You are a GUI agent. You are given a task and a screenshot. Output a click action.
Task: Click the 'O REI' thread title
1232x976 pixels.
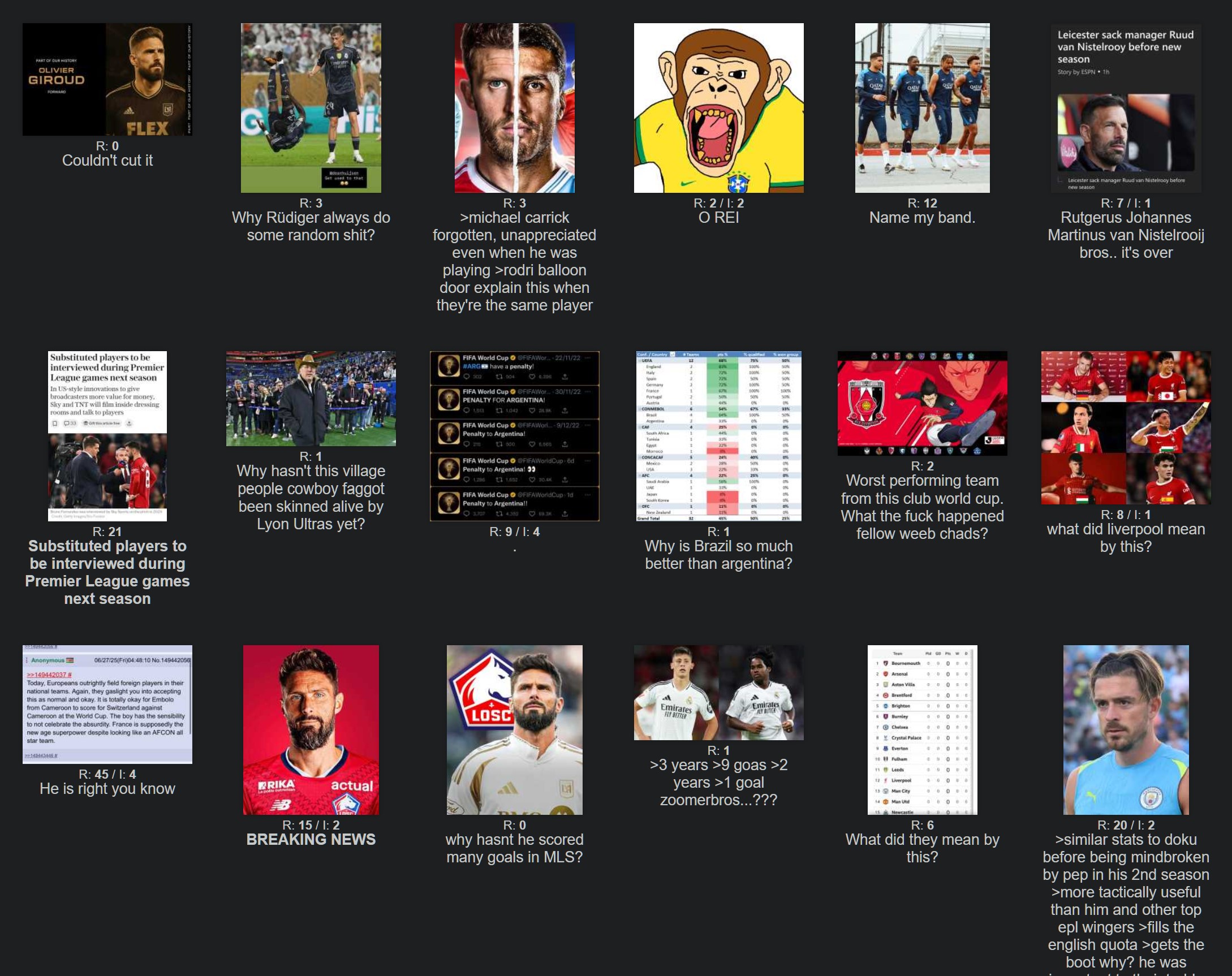tap(718, 218)
